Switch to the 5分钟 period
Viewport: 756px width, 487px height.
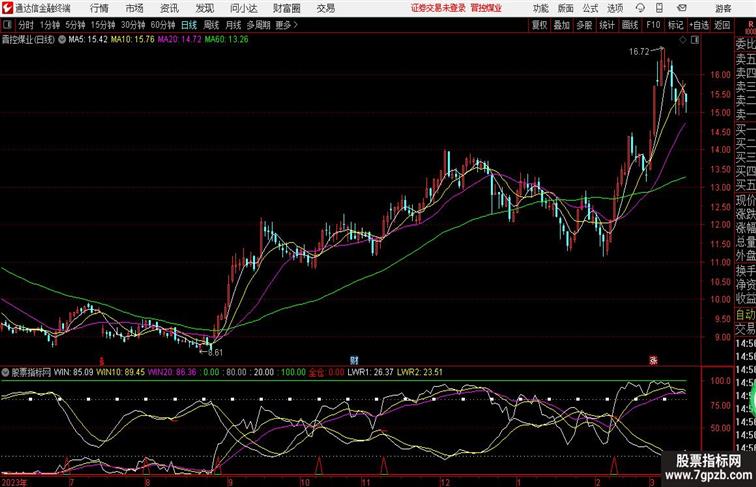(x=75, y=25)
